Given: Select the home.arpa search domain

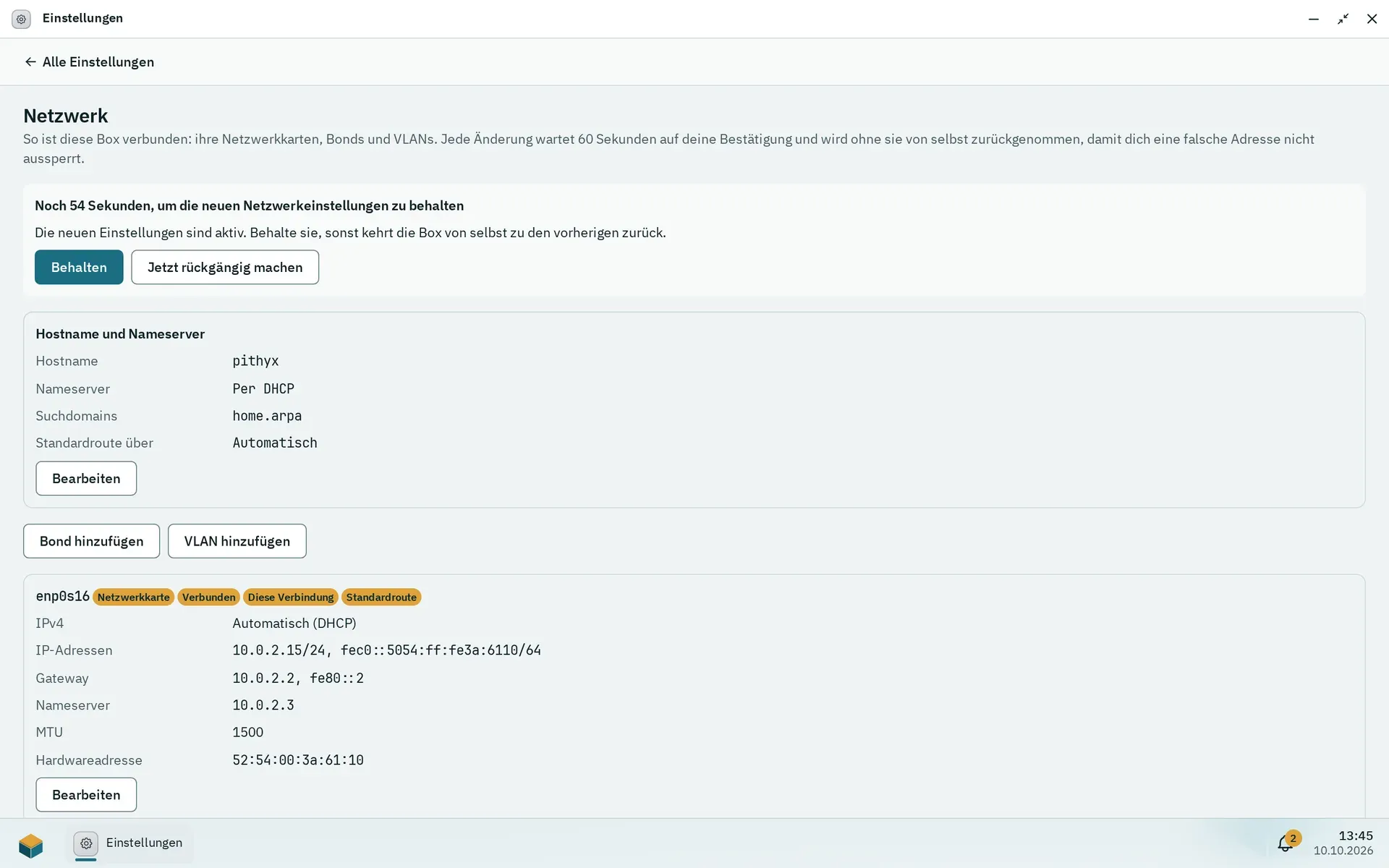Looking at the screenshot, I should point(267,416).
